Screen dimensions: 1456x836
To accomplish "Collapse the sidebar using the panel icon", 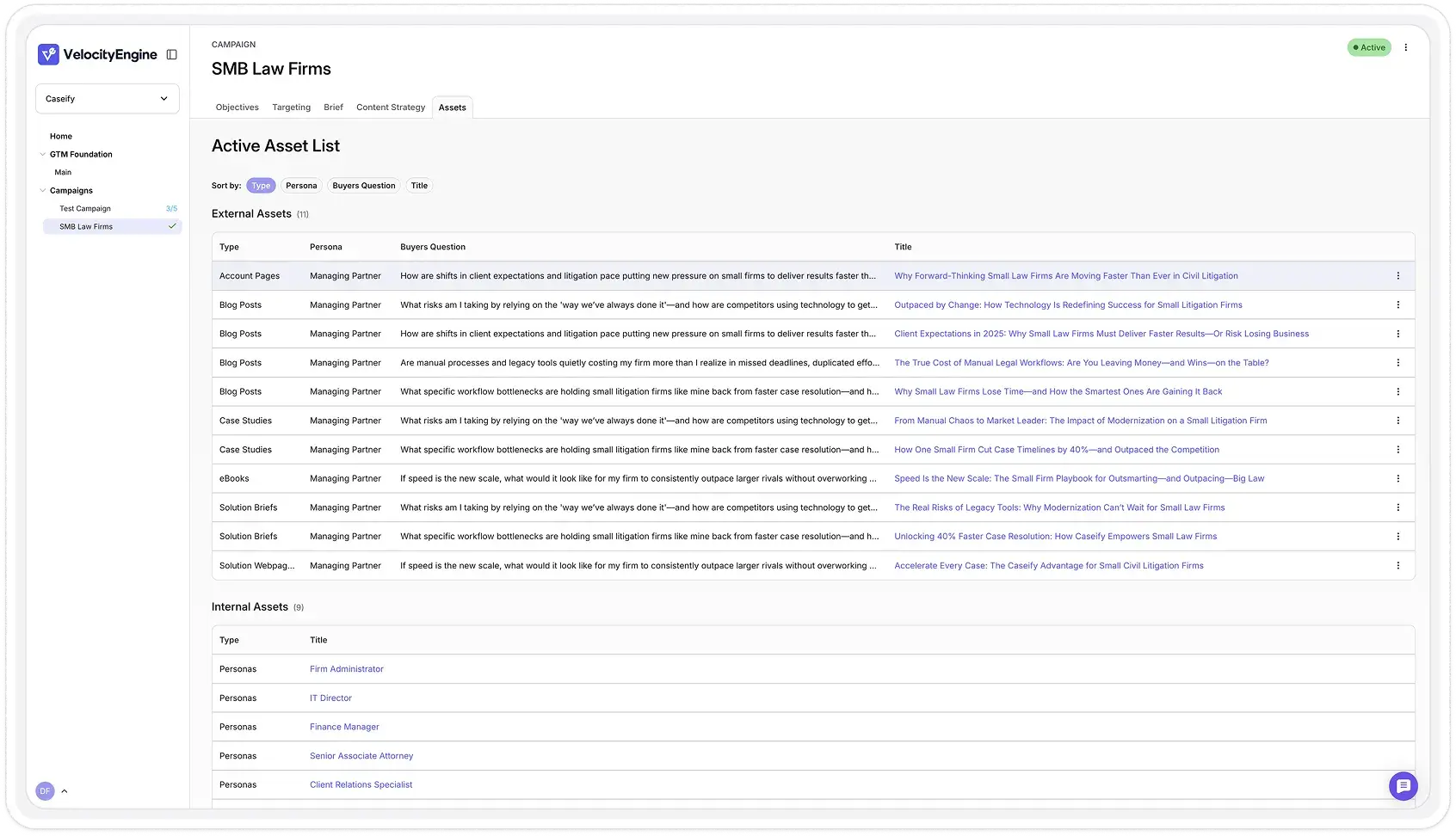I will [x=171, y=54].
